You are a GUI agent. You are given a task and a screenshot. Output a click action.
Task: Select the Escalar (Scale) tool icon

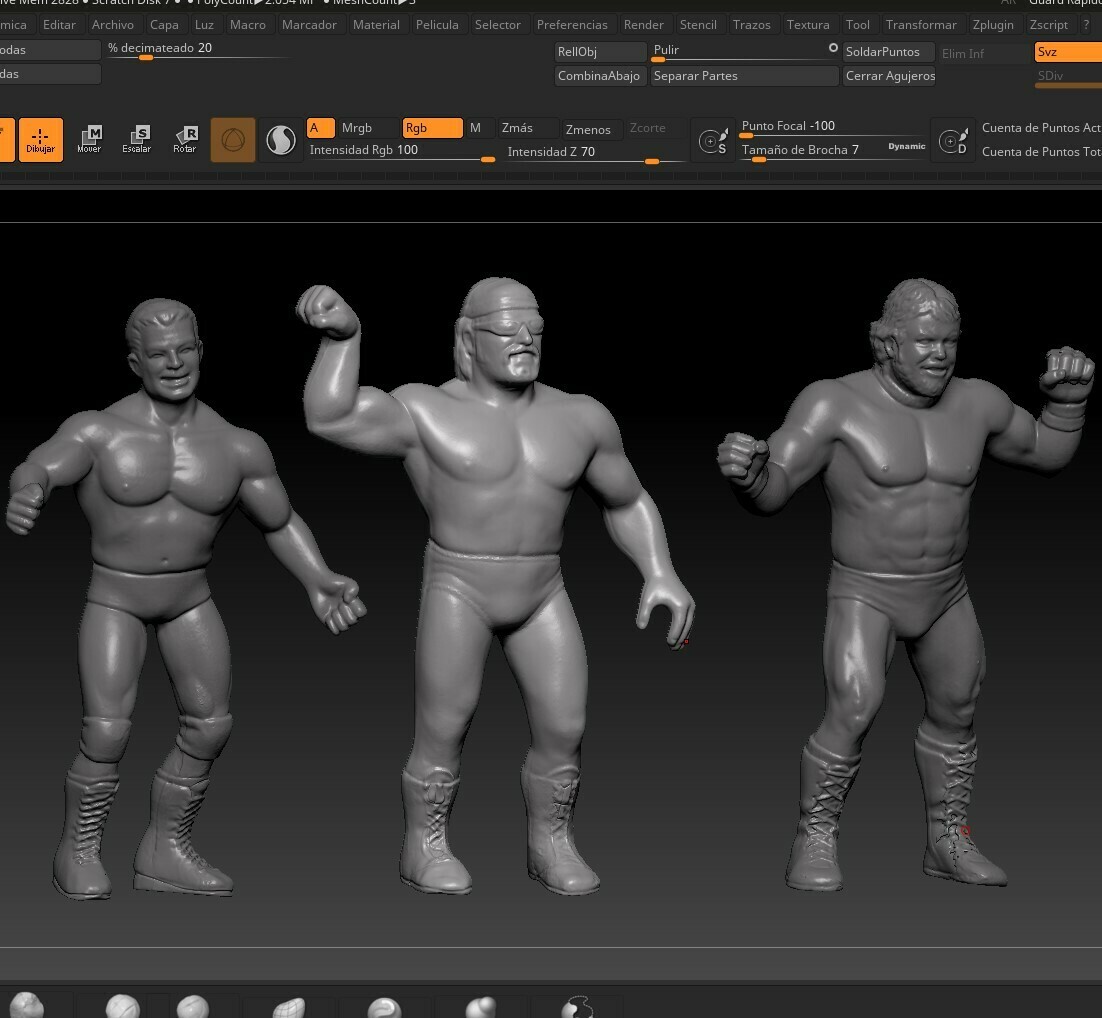137,139
